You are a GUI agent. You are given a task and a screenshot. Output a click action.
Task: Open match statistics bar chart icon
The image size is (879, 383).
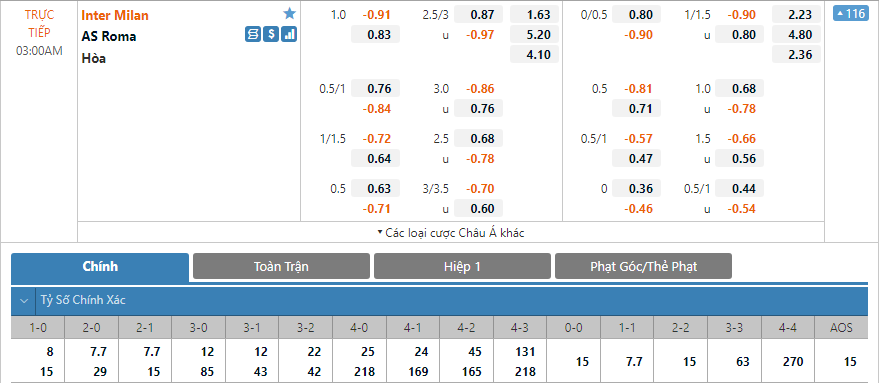point(289,35)
